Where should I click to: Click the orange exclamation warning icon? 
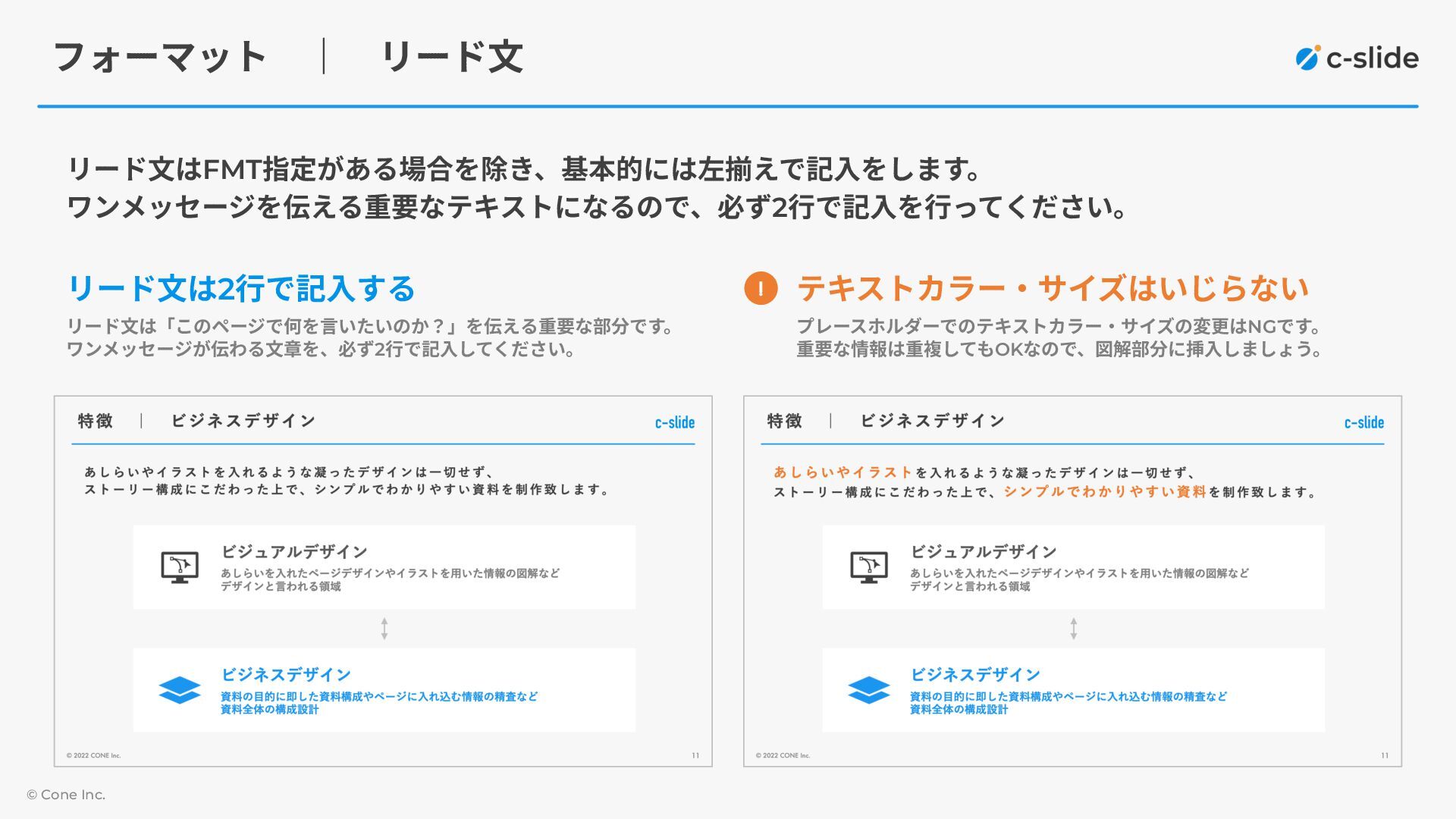point(761,288)
